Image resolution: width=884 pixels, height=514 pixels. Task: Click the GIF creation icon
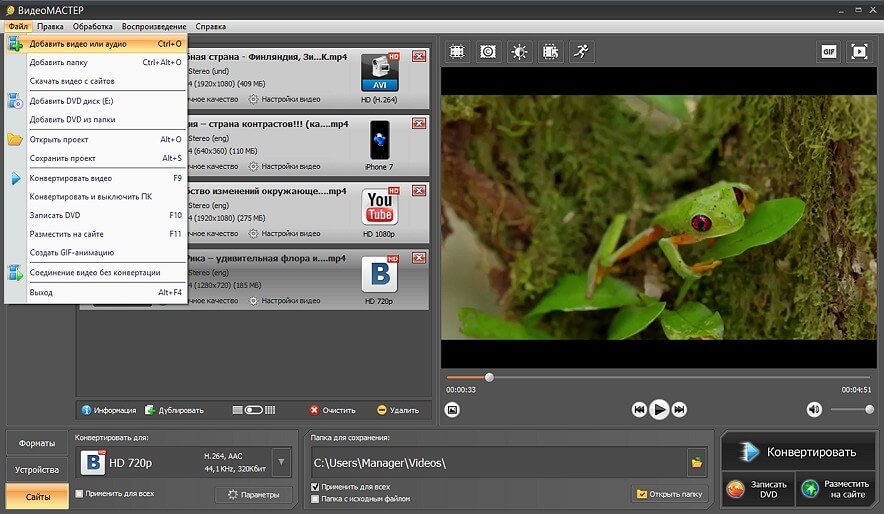(x=828, y=51)
